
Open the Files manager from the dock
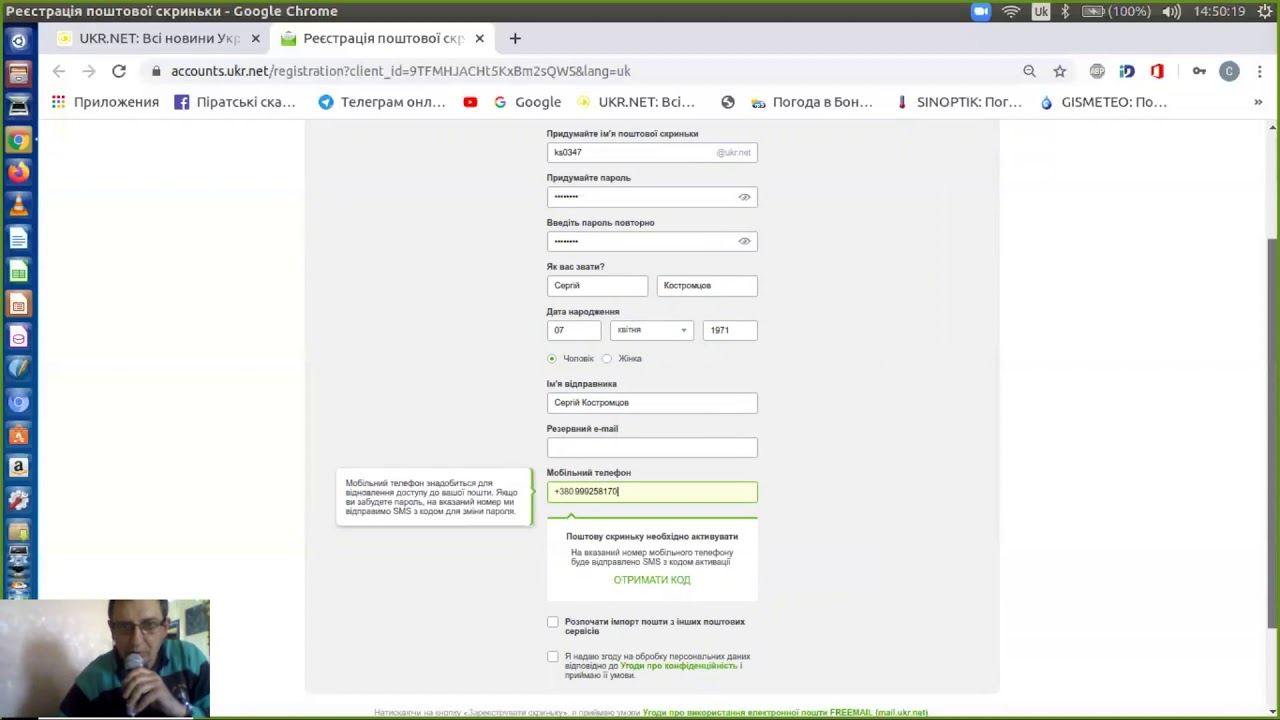(x=18, y=74)
